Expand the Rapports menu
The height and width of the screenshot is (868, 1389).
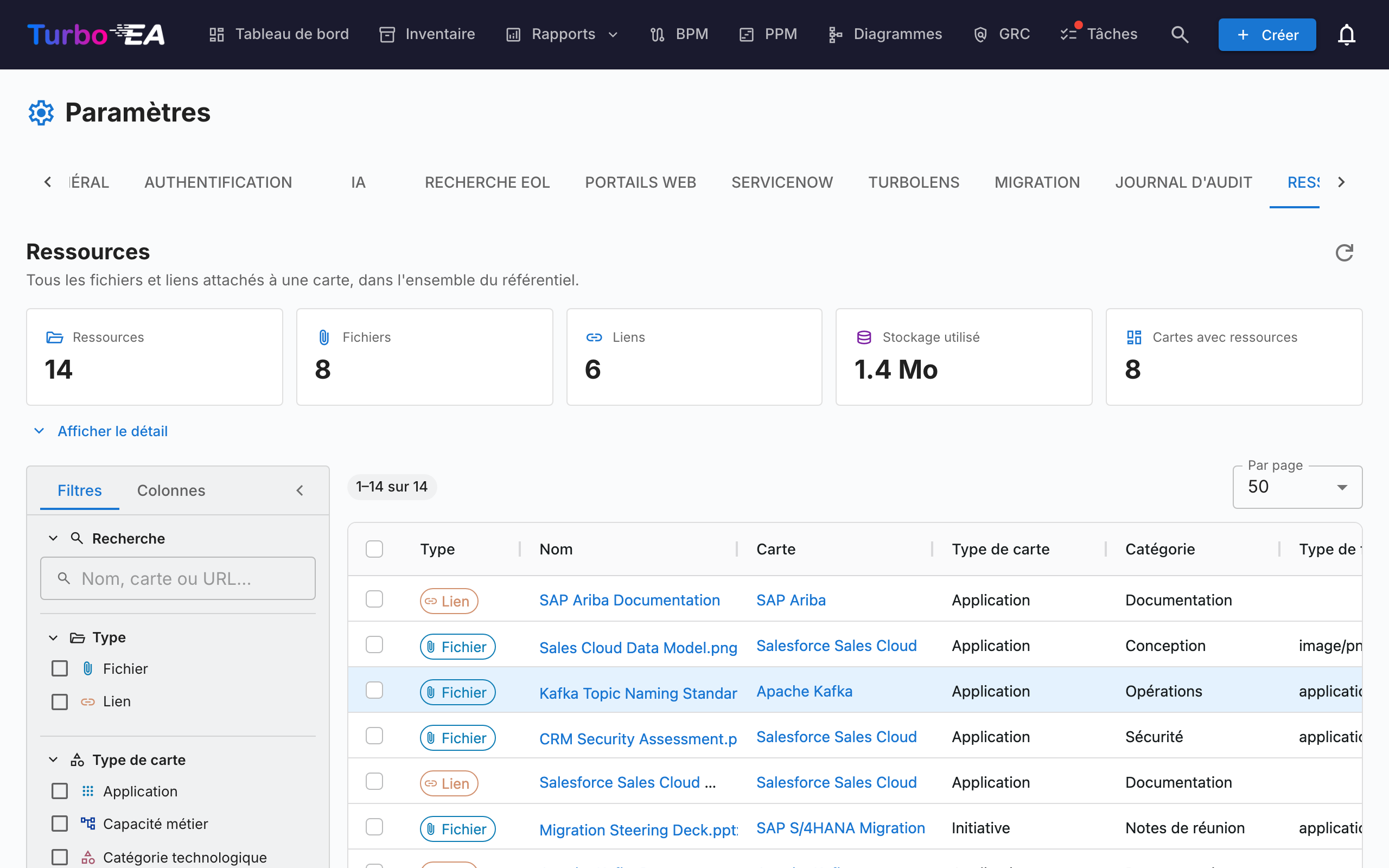(563, 34)
